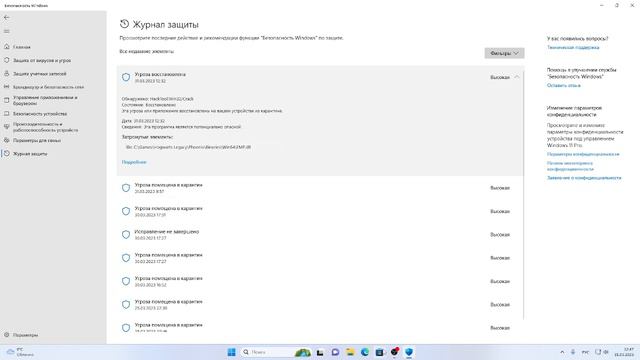Screen dimensions: 640x360
Task: Collapse the 'Угроза восстановлена' entry chevron
Action: [x=517, y=77]
